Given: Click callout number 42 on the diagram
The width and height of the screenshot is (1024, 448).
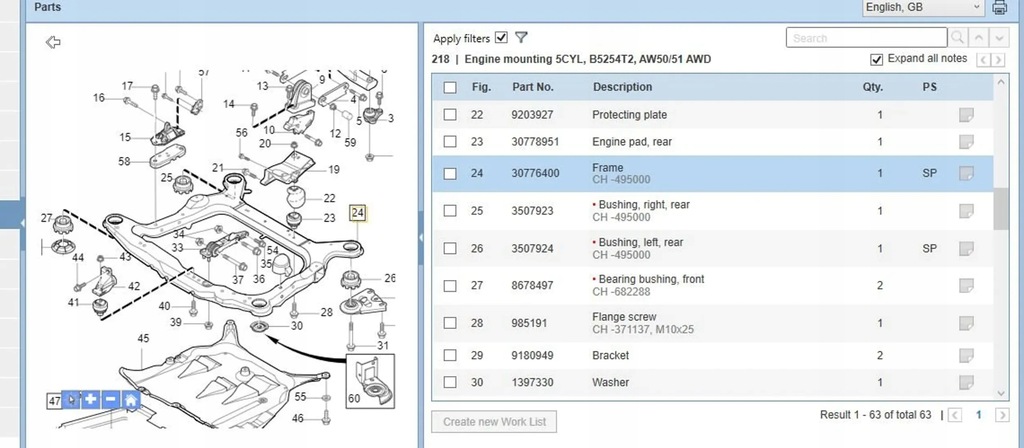Looking at the screenshot, I should (x=134, y=286).
